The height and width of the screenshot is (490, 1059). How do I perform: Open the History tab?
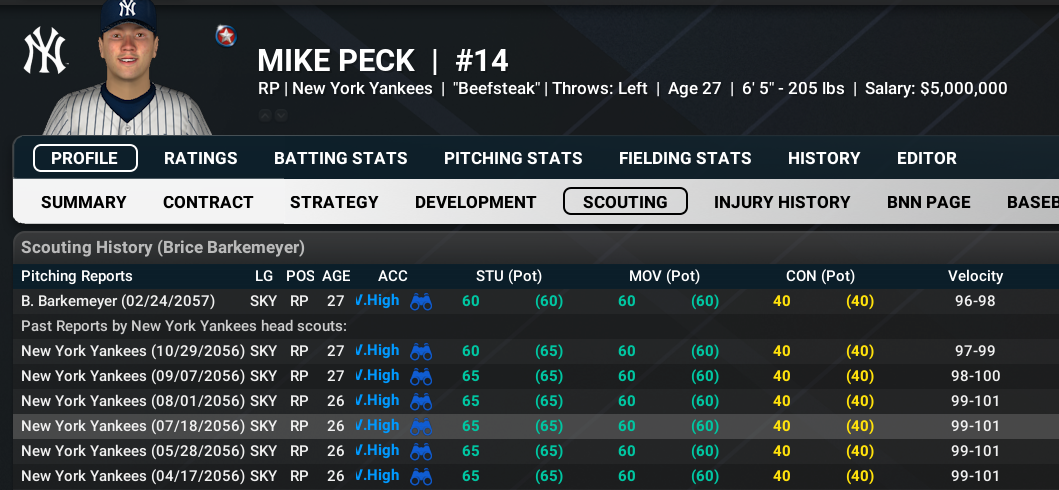[x=824, y=159]
